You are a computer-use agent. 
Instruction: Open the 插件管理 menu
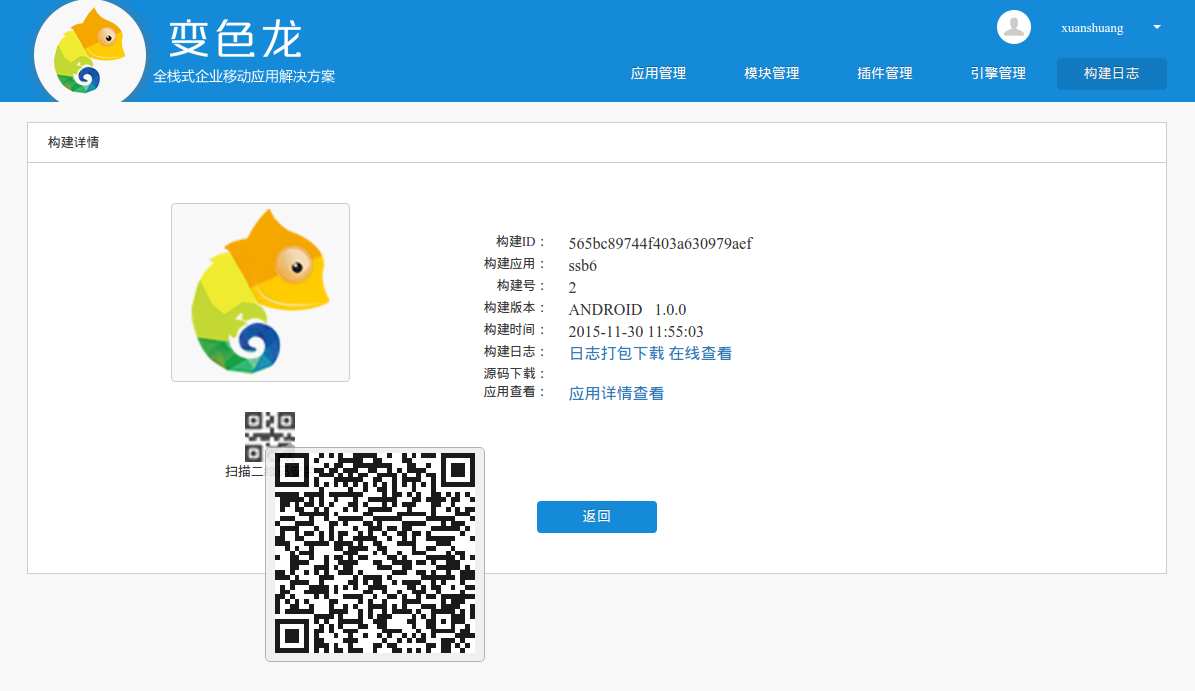click(885, 73)
